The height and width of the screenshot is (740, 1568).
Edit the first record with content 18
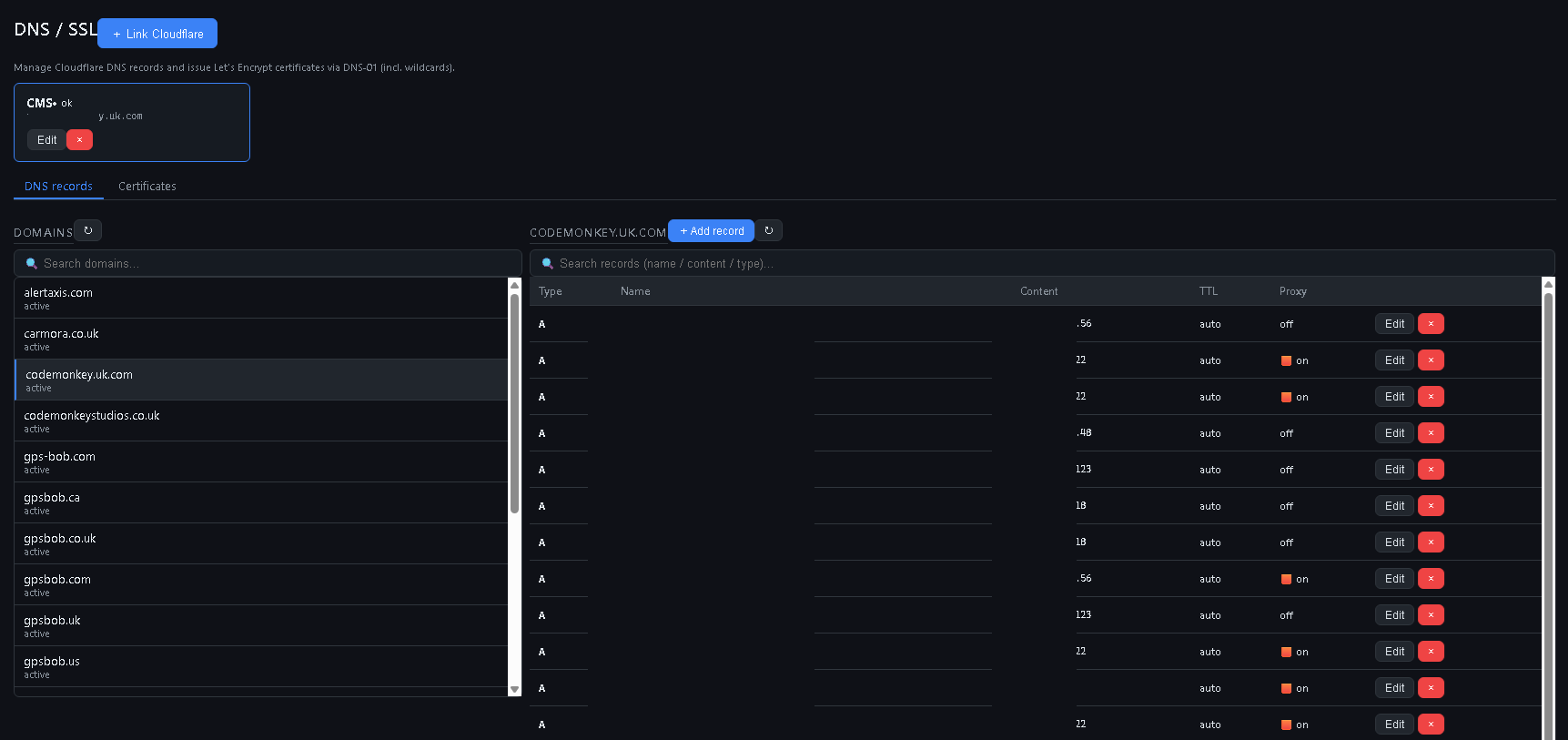click(1394, 506)
